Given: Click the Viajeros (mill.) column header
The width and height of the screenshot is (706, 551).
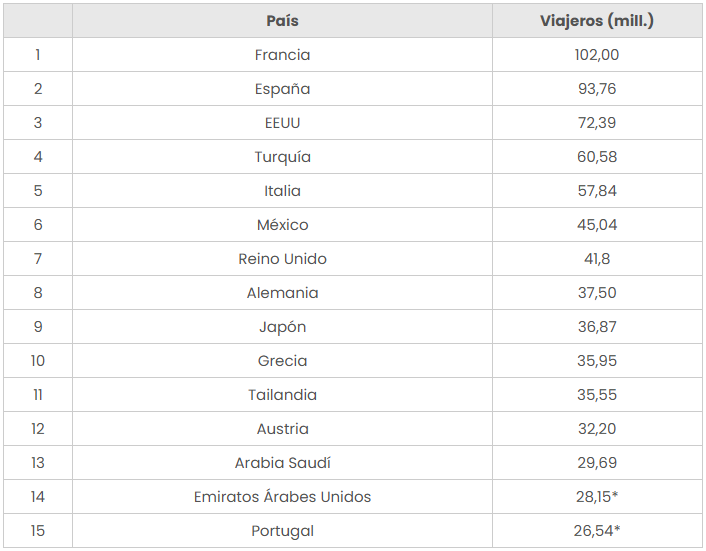Looking at the screenshot, I should (597, 21).
